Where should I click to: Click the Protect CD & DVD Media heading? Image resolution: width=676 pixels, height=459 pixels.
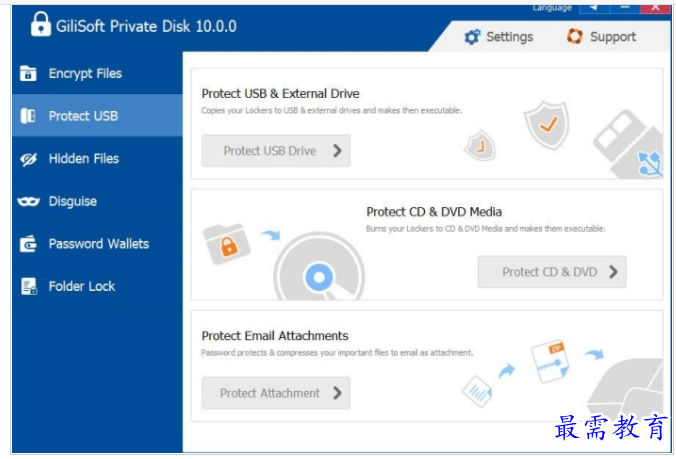[x=434, y=212]
